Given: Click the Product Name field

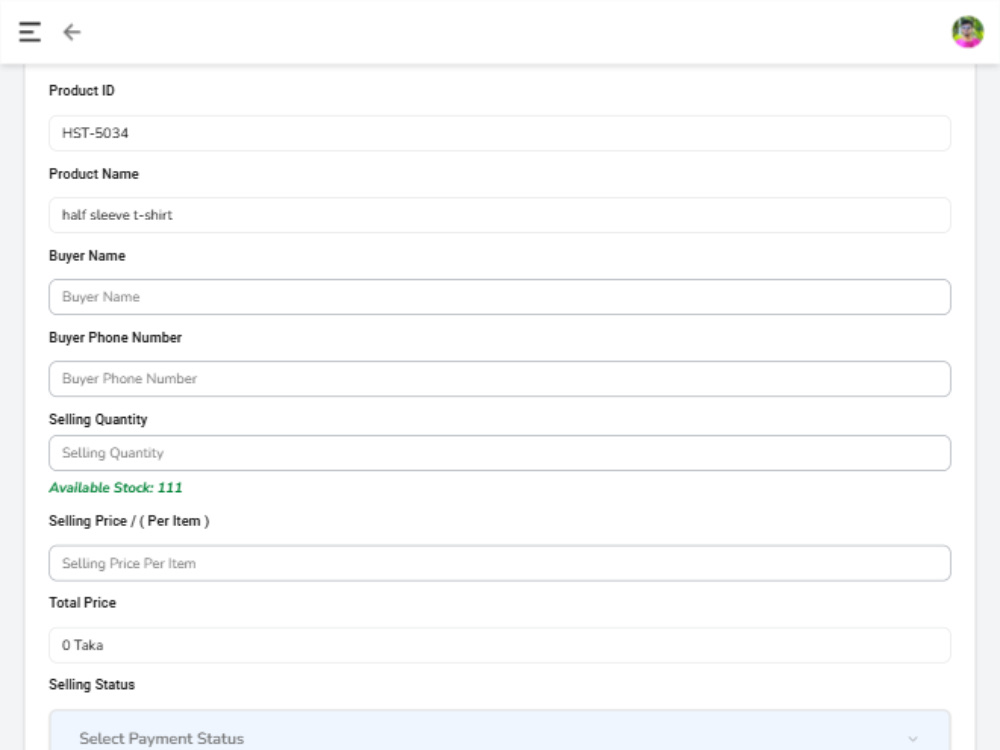Looking at the screenshot, I should (499, 215).
